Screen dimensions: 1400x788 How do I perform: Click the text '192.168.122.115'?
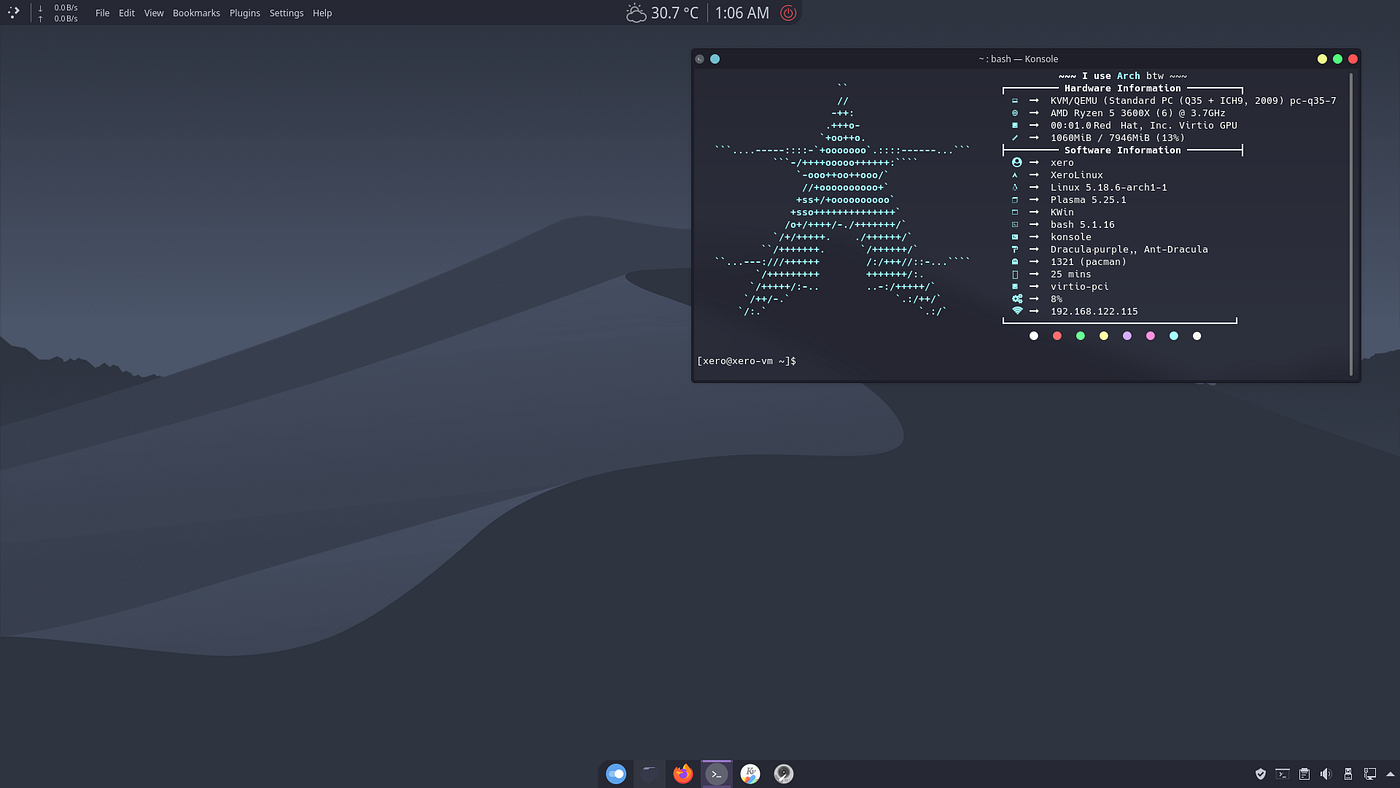(x=1094, y=311)
